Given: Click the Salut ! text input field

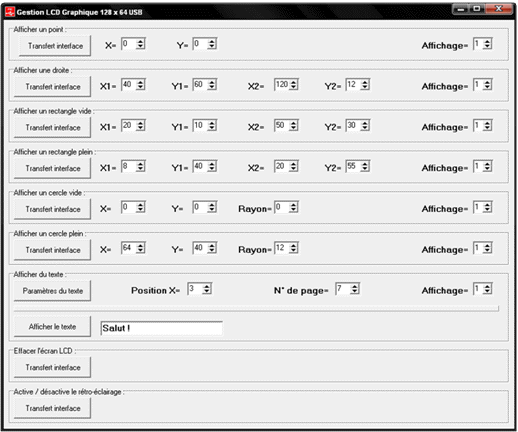Looking at the screenshot, I should [x=162, y=328].
